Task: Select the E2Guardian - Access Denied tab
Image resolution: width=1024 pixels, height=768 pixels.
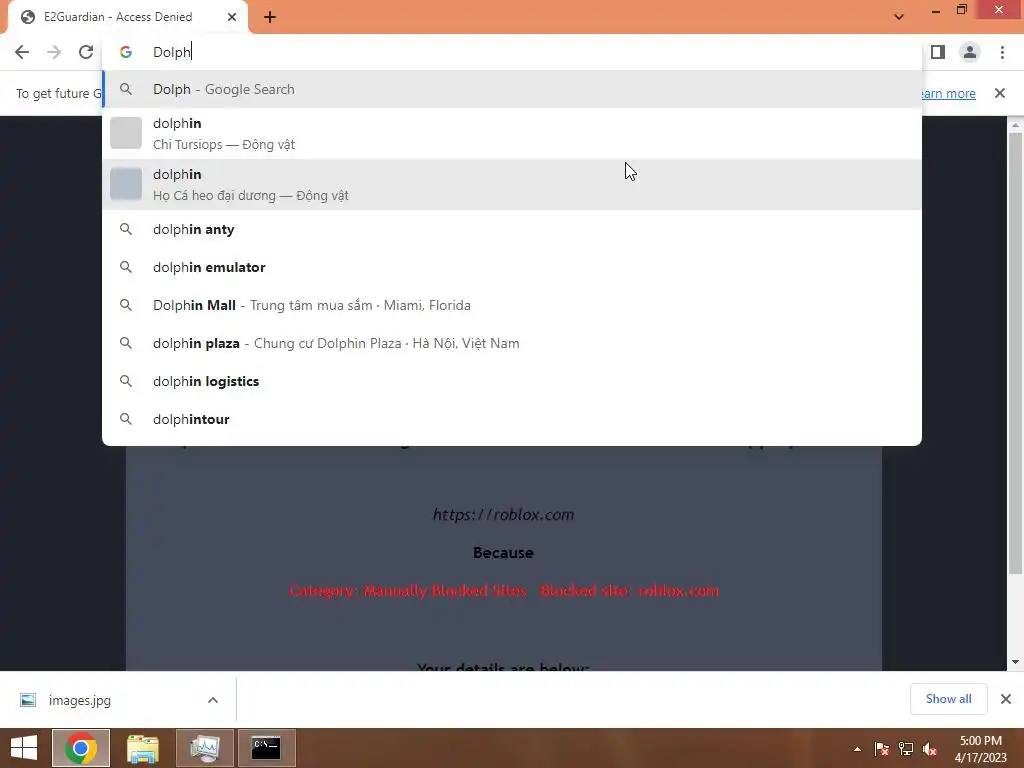Action: [128, 17]
